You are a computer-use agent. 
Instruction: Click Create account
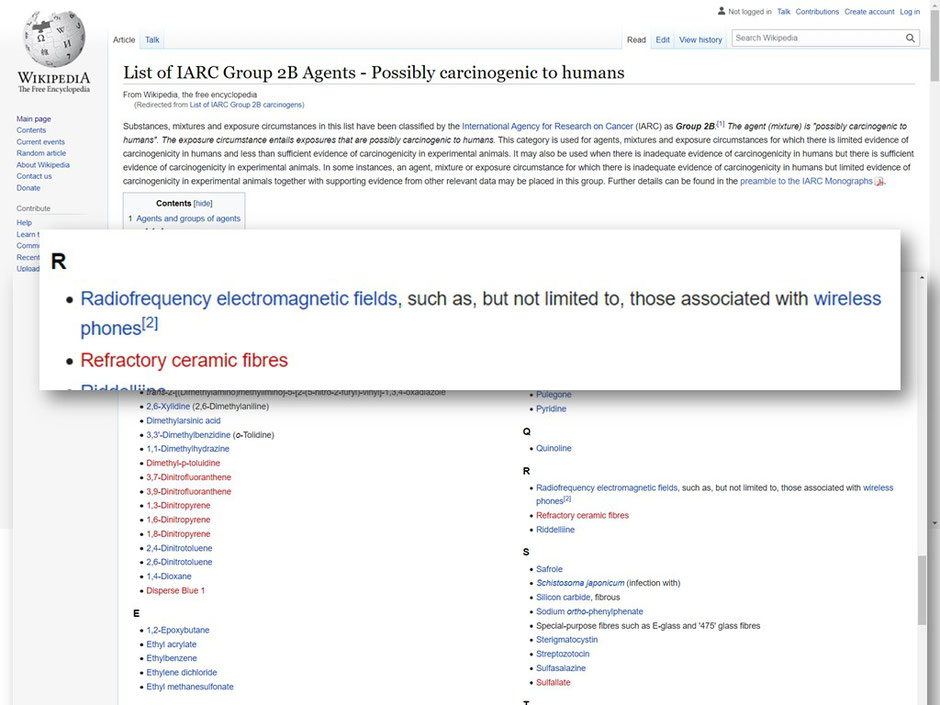pos(869,11)
